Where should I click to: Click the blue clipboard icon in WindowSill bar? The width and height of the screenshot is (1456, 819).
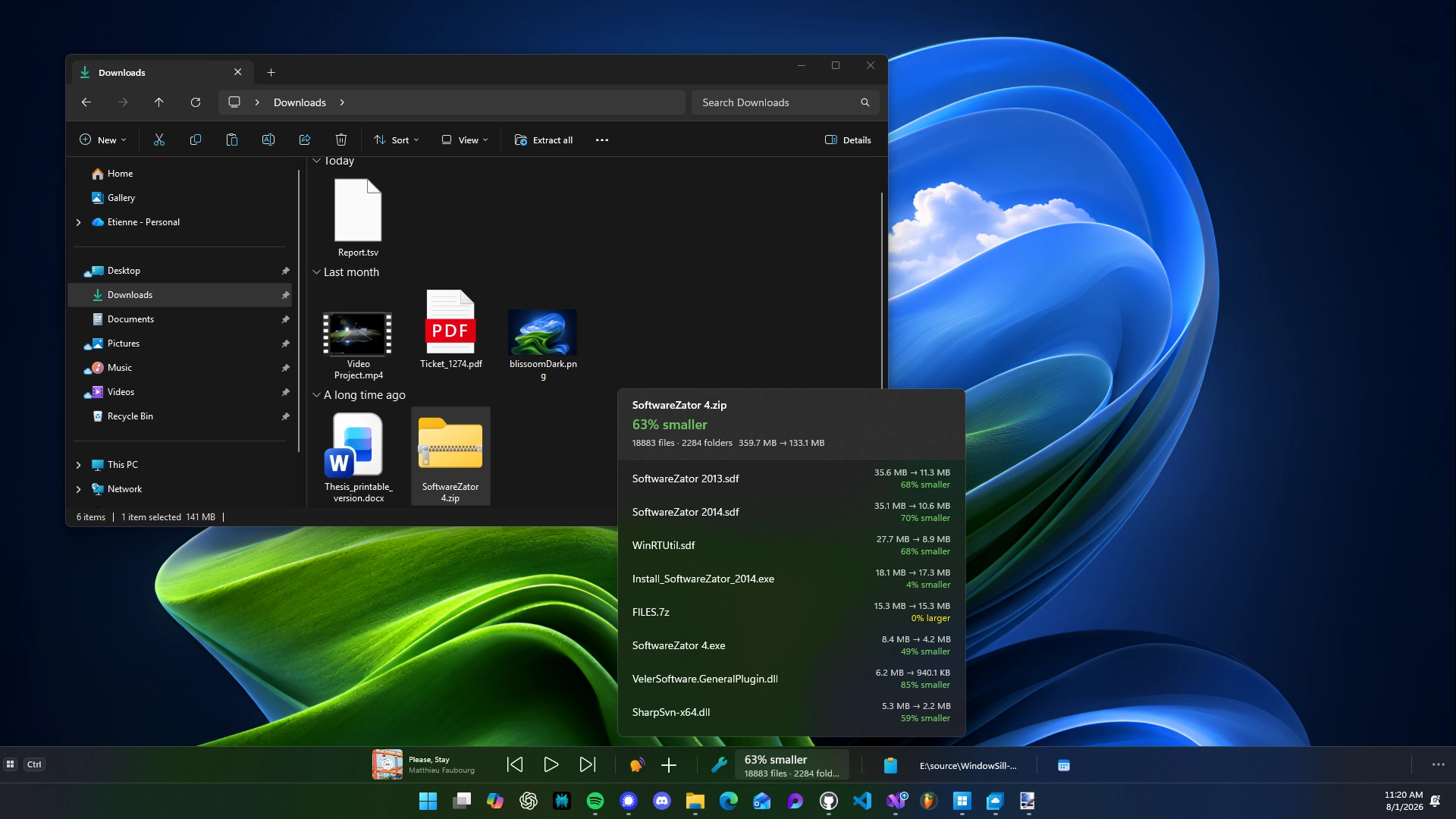890,765
